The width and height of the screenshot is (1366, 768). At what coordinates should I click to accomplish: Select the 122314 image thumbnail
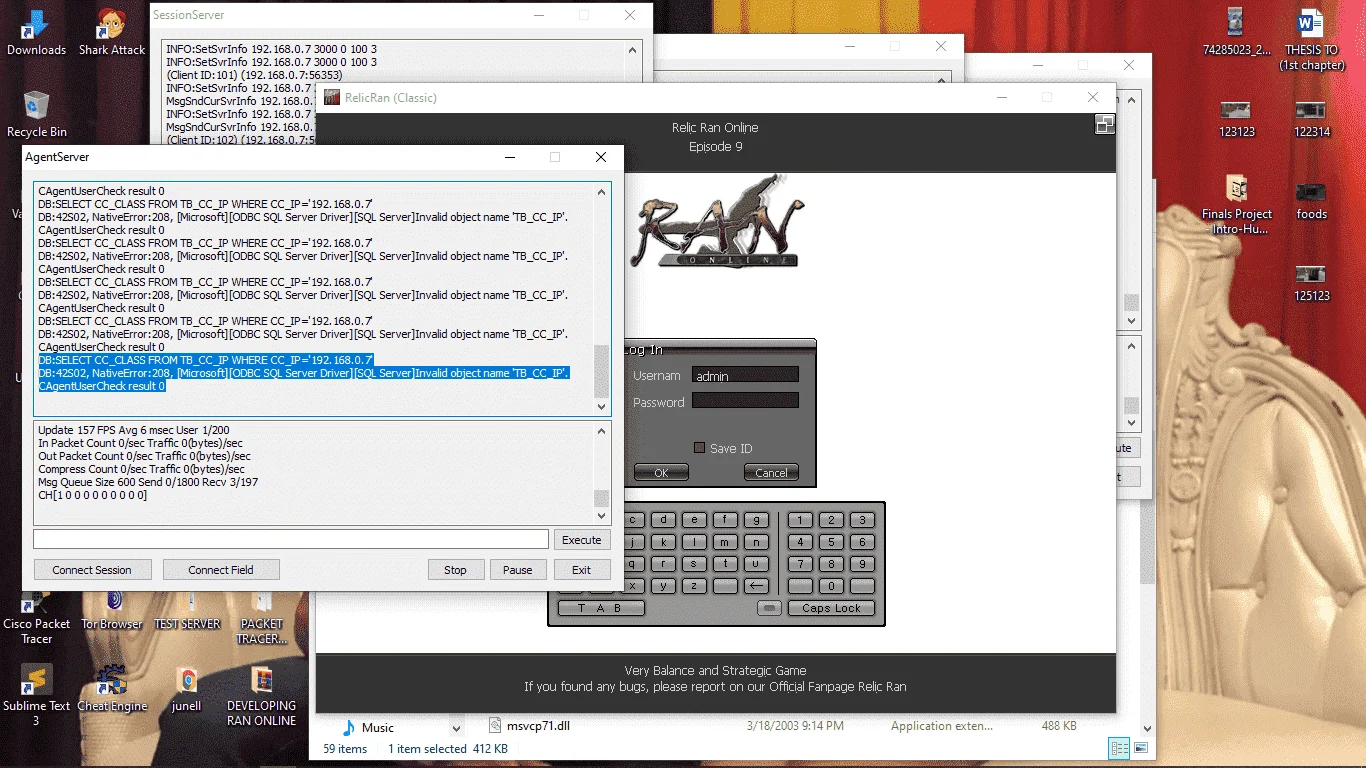[x=1311, y=109]
